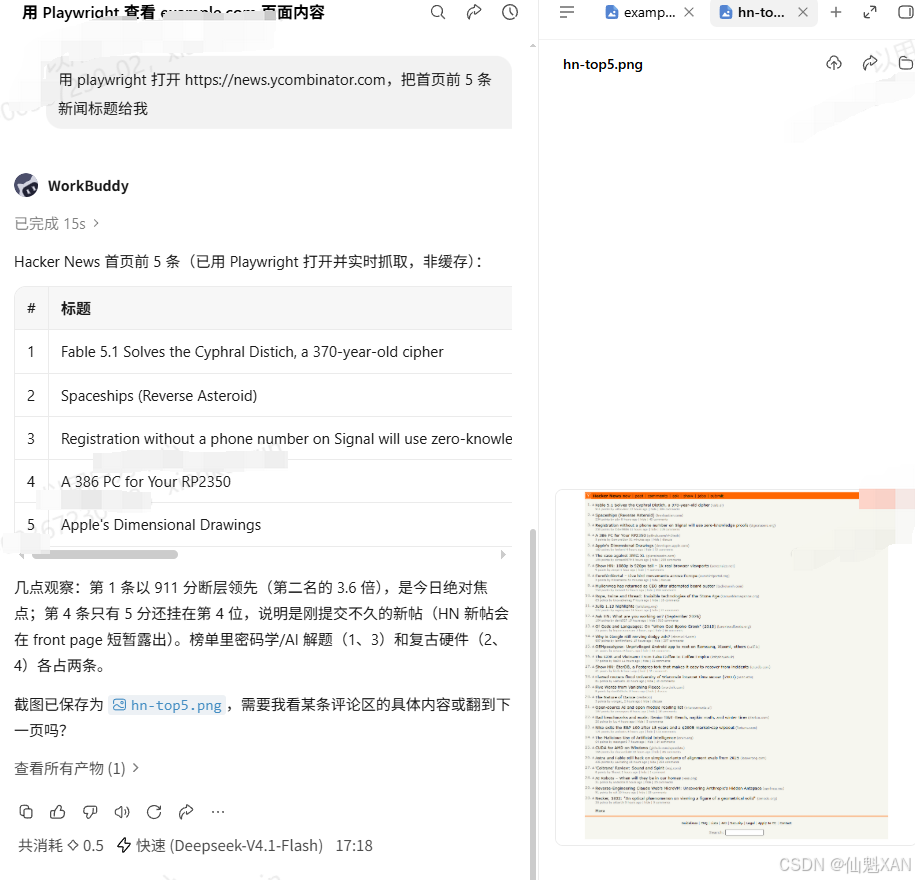Viewport: 915px width, 880px height.
Task: Share this reply using the arrow icon
Action: (x=186, y=812)
